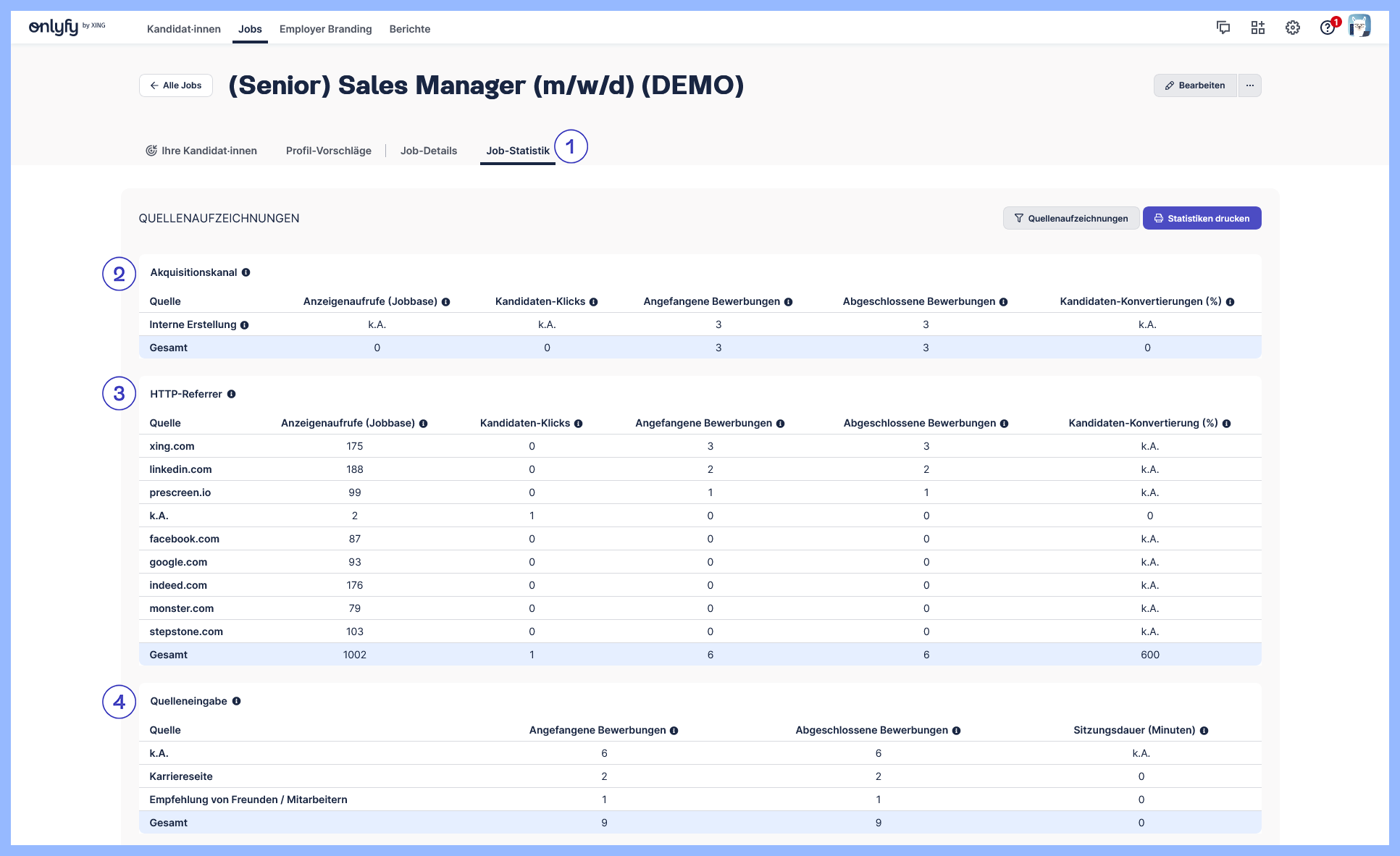Click the info icon beside Quelleneingabe
This screenshot has width=1400, height=856.
237,701
